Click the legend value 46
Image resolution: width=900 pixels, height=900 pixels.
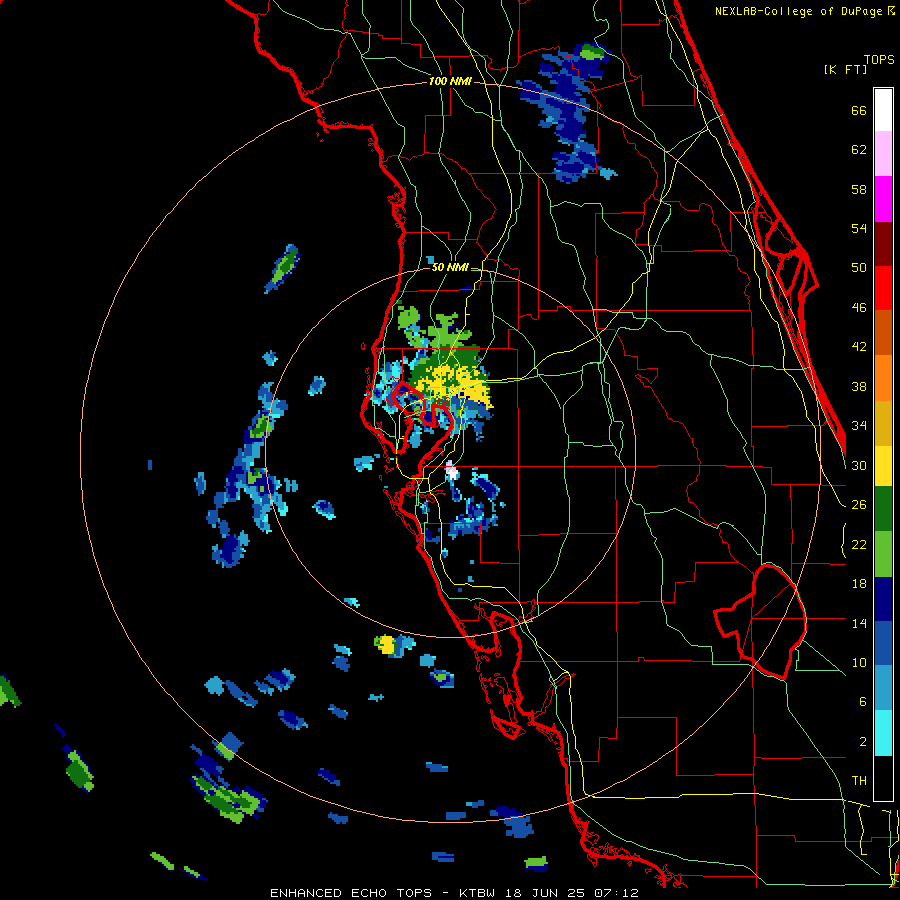[859, 308]
